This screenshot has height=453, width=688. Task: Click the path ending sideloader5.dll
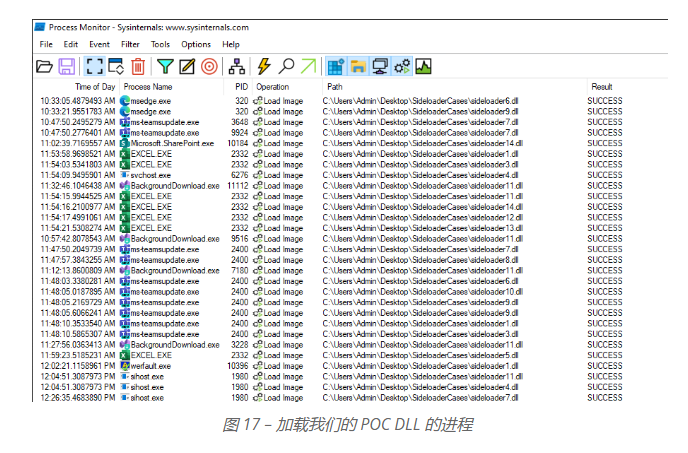click(420, 355)
